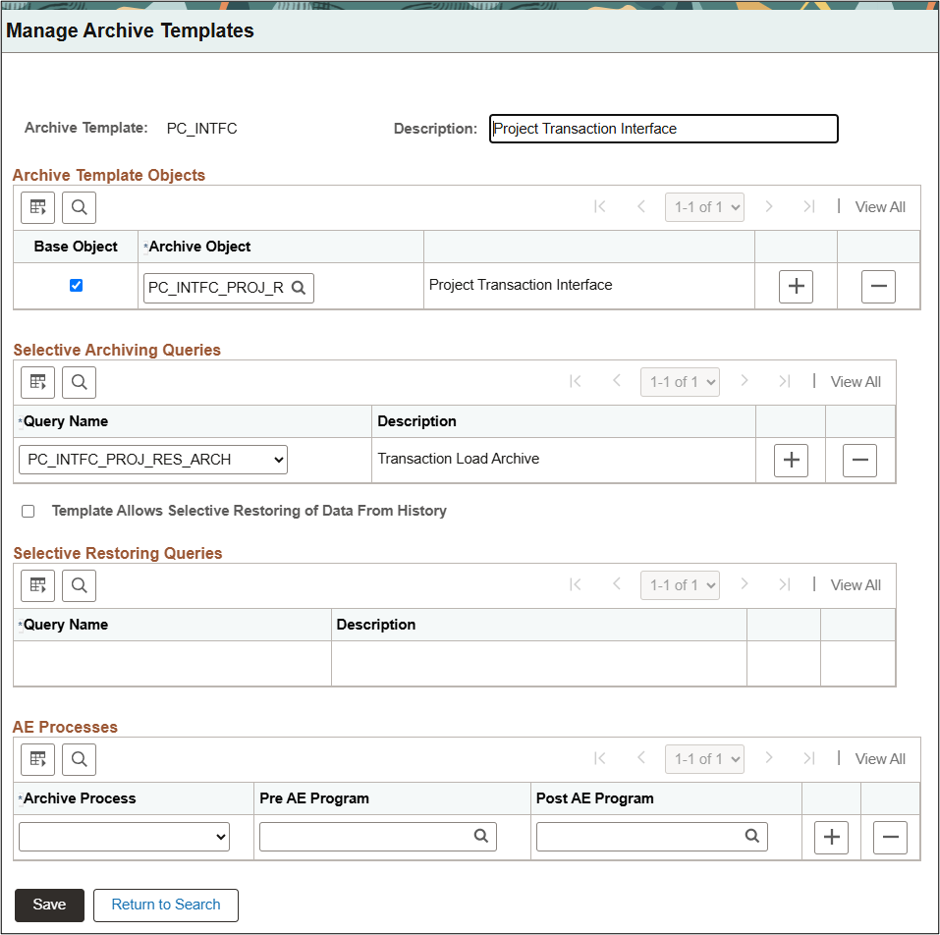The height and width of the screenshot is (935, 940).
Task: Click find icon in Archive Template Objects grid
Action: pyautogui.click(x=79, y=207)
